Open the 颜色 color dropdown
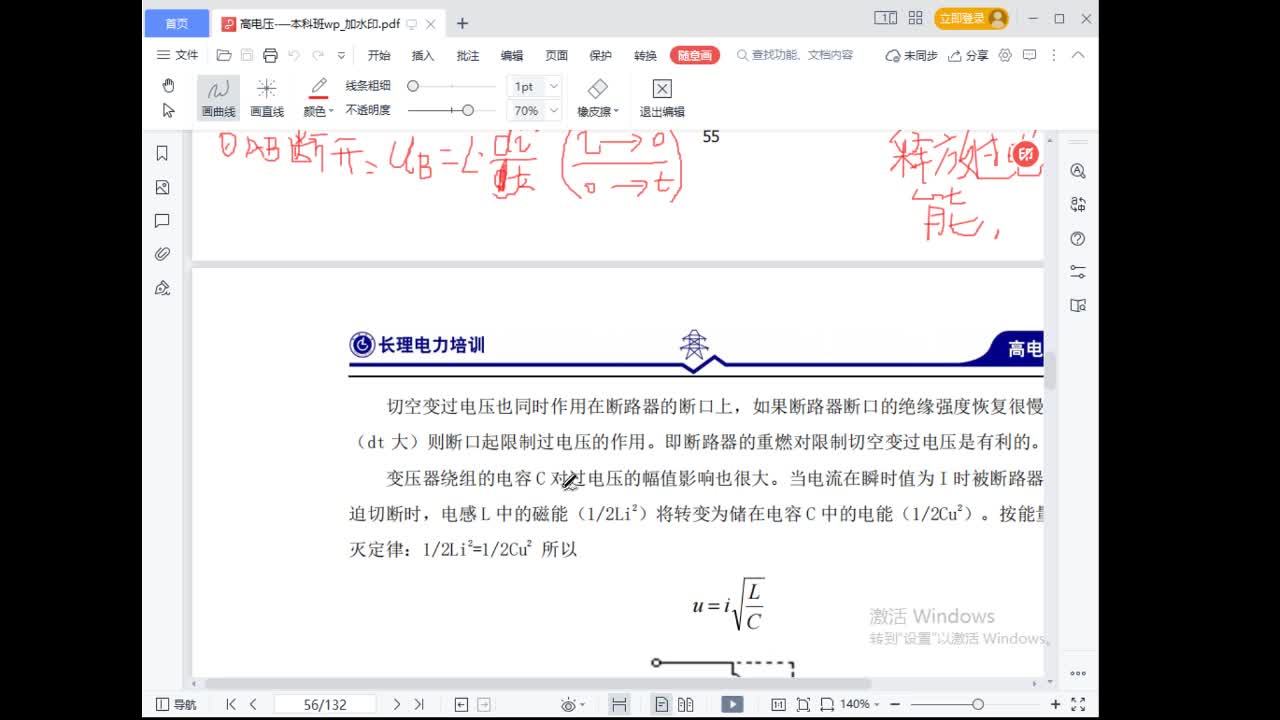 (318, 112)
